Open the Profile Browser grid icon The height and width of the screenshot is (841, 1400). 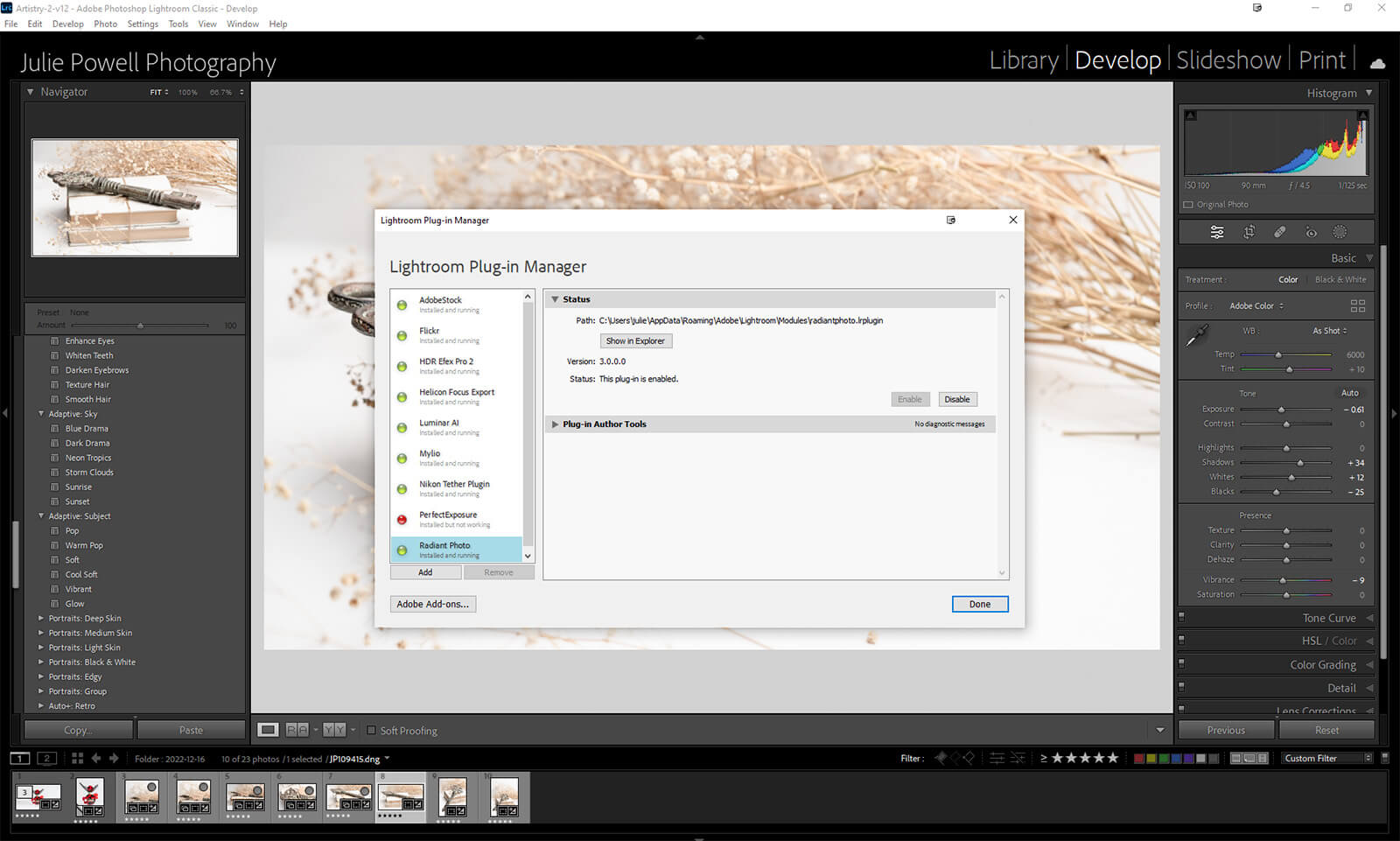[x=1358, y=305]
